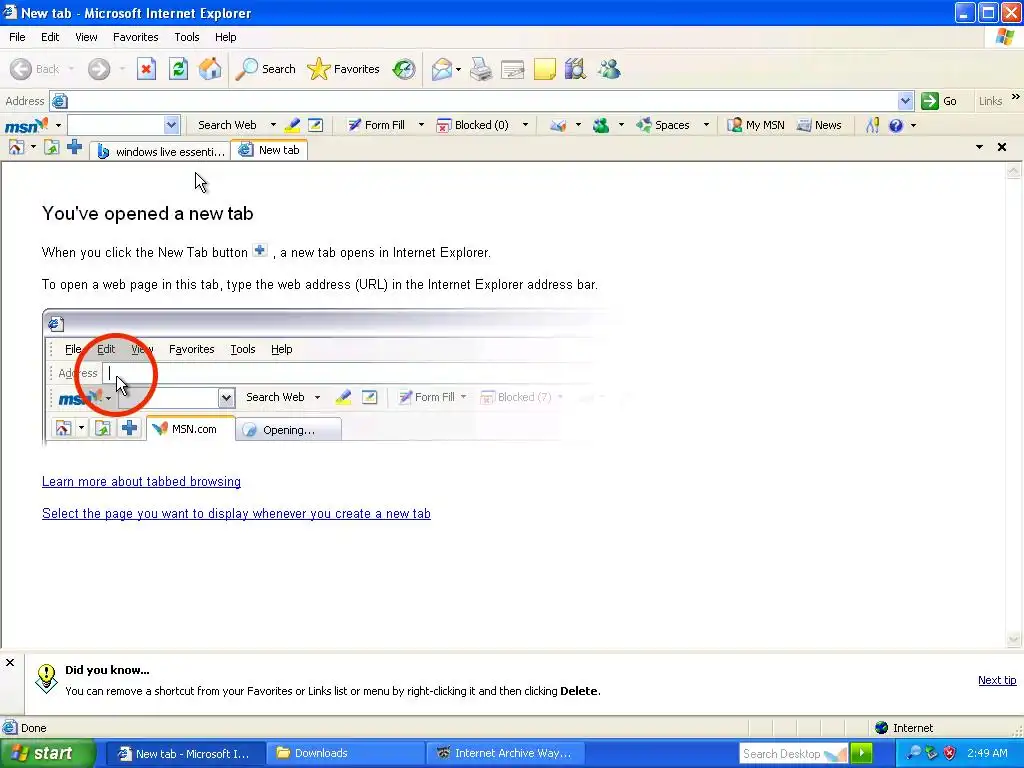Select the New tab tab
The width and height of the screenshot is (1024, 768).
tap(269, 150)
